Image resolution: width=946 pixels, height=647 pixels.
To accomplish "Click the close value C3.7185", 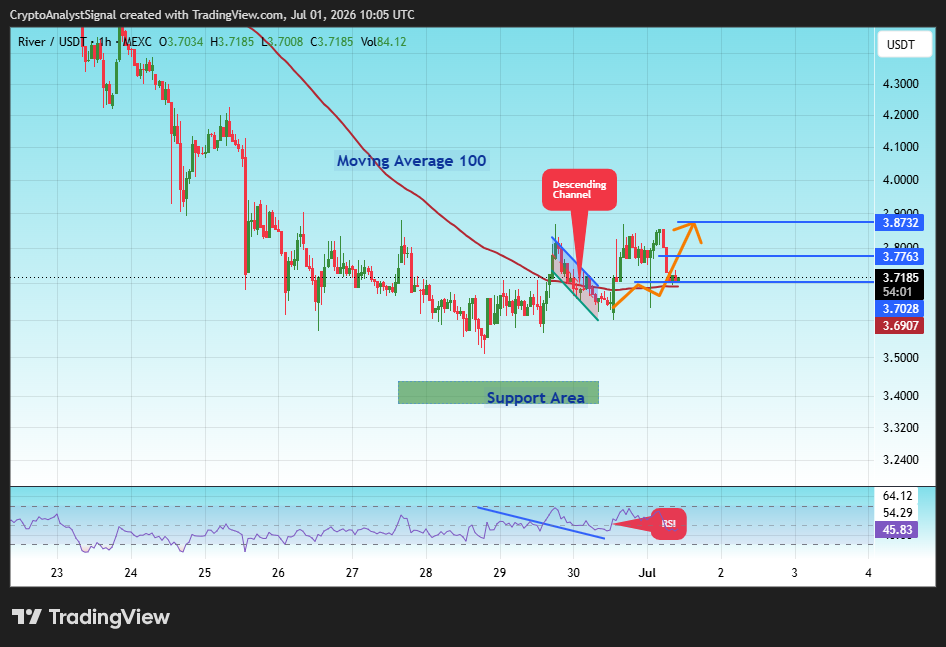I will point(332,42).
